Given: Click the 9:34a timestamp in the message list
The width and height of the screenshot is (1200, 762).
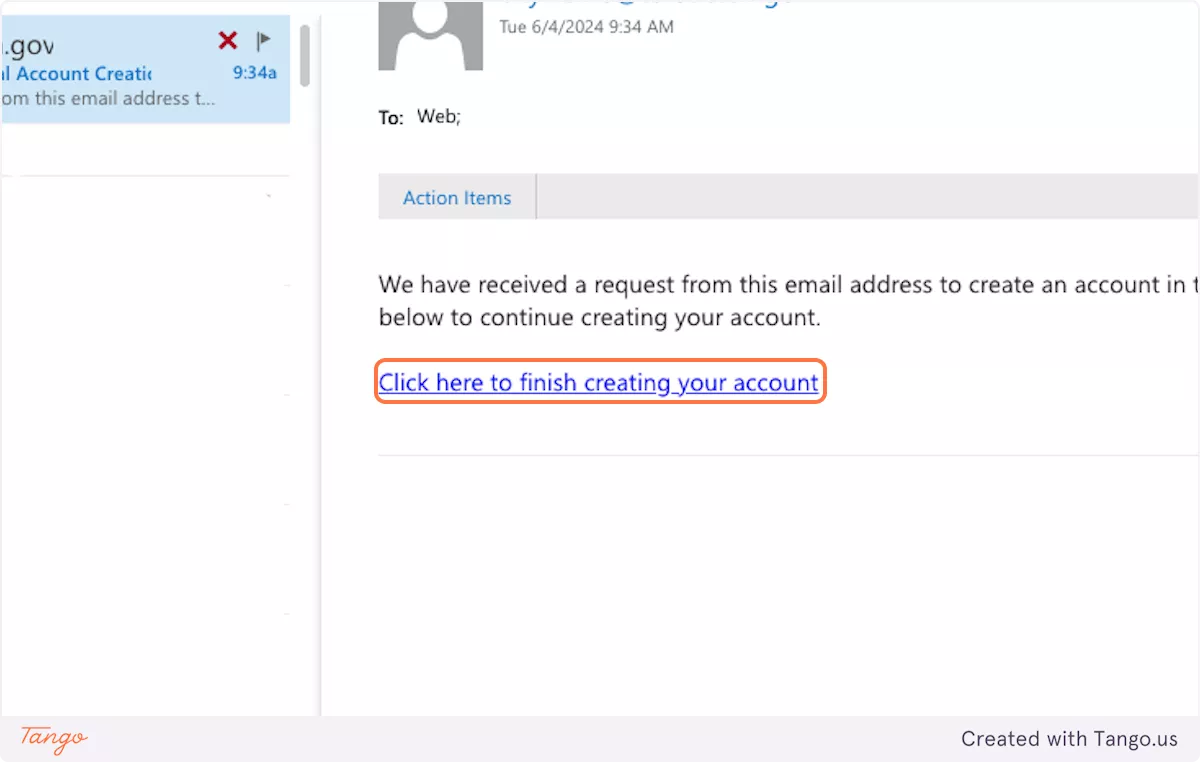Looking at the screenshot, I should point(254,73).
